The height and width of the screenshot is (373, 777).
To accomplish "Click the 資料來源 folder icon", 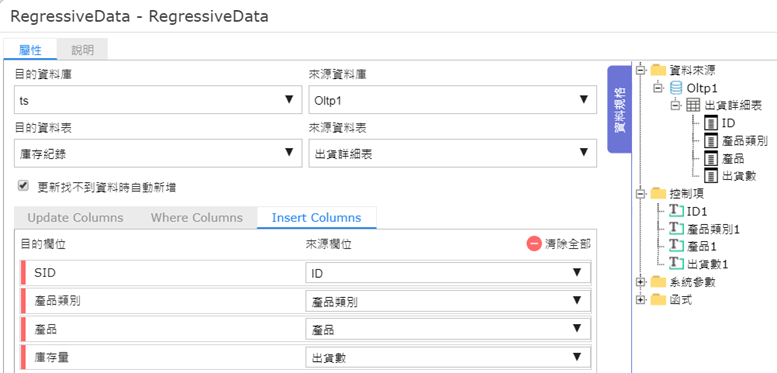I will [x=658, y=70].
